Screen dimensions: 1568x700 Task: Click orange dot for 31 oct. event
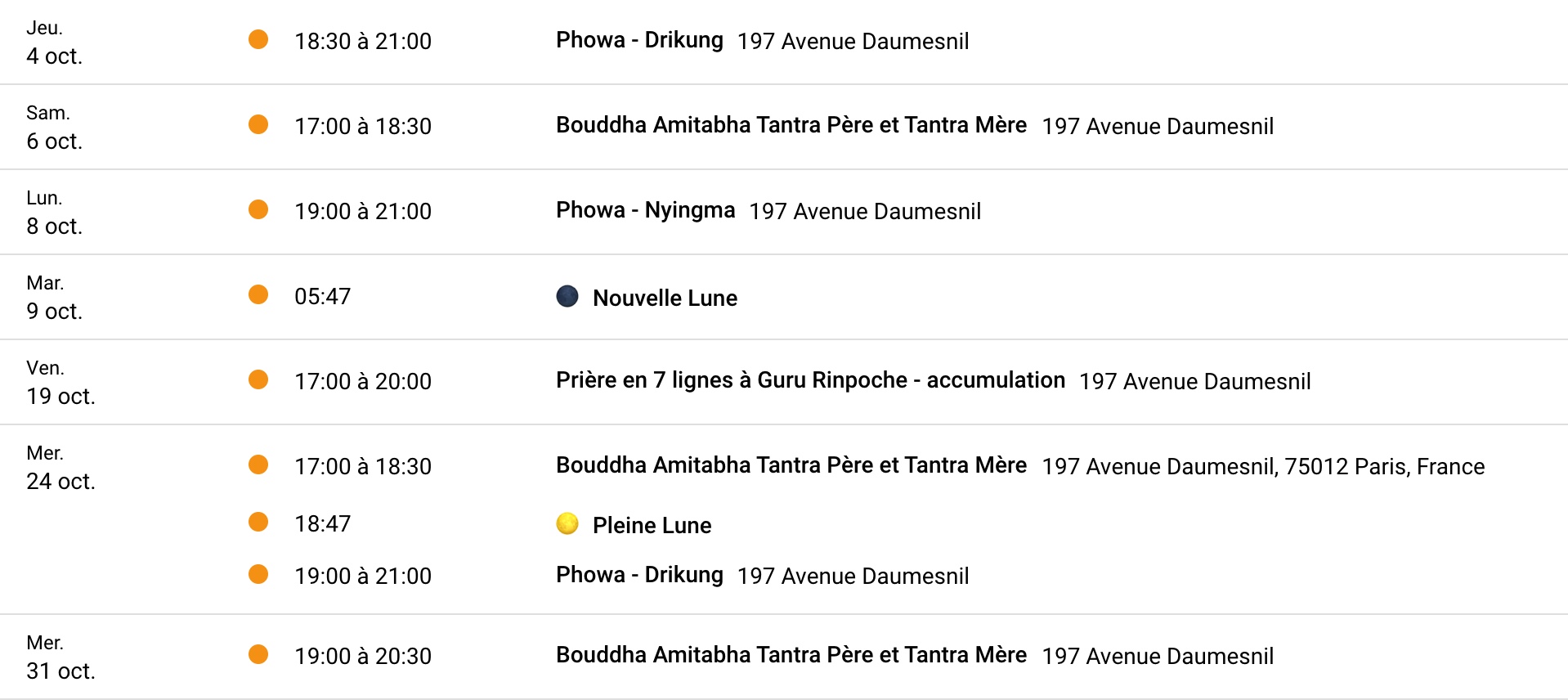258,654
